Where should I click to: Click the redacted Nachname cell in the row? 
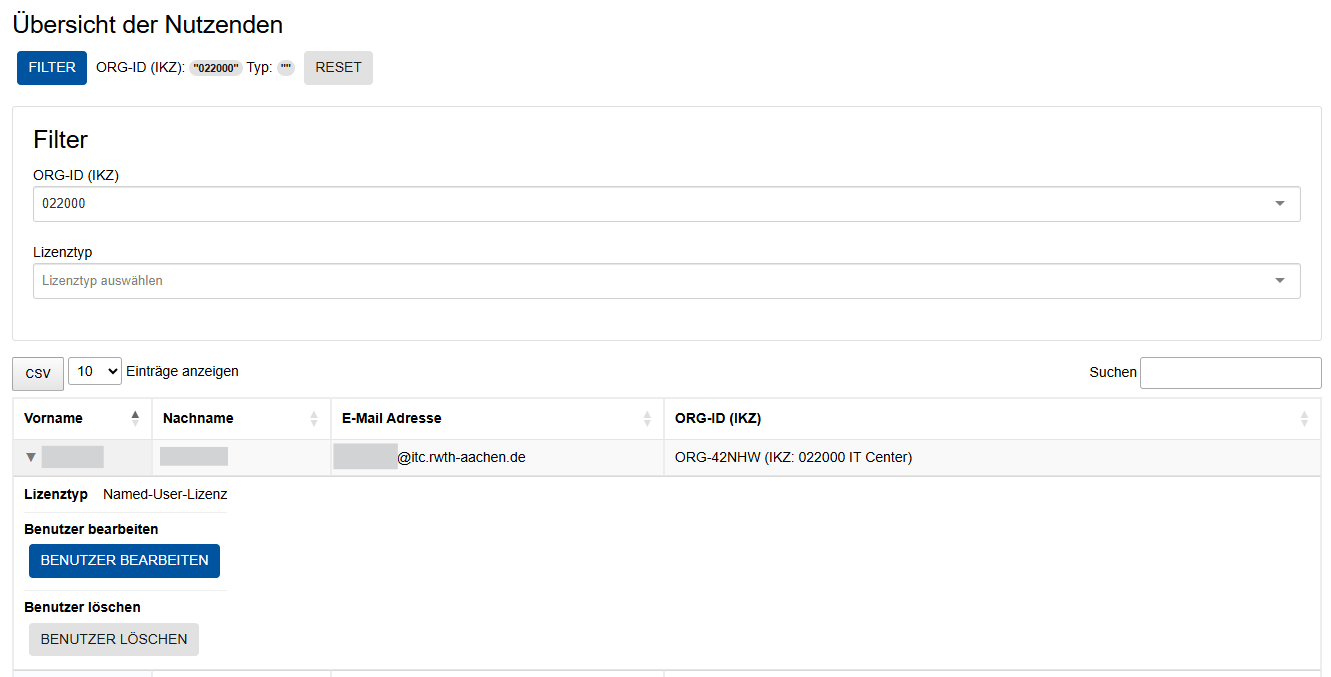click(x=194, y=458)
